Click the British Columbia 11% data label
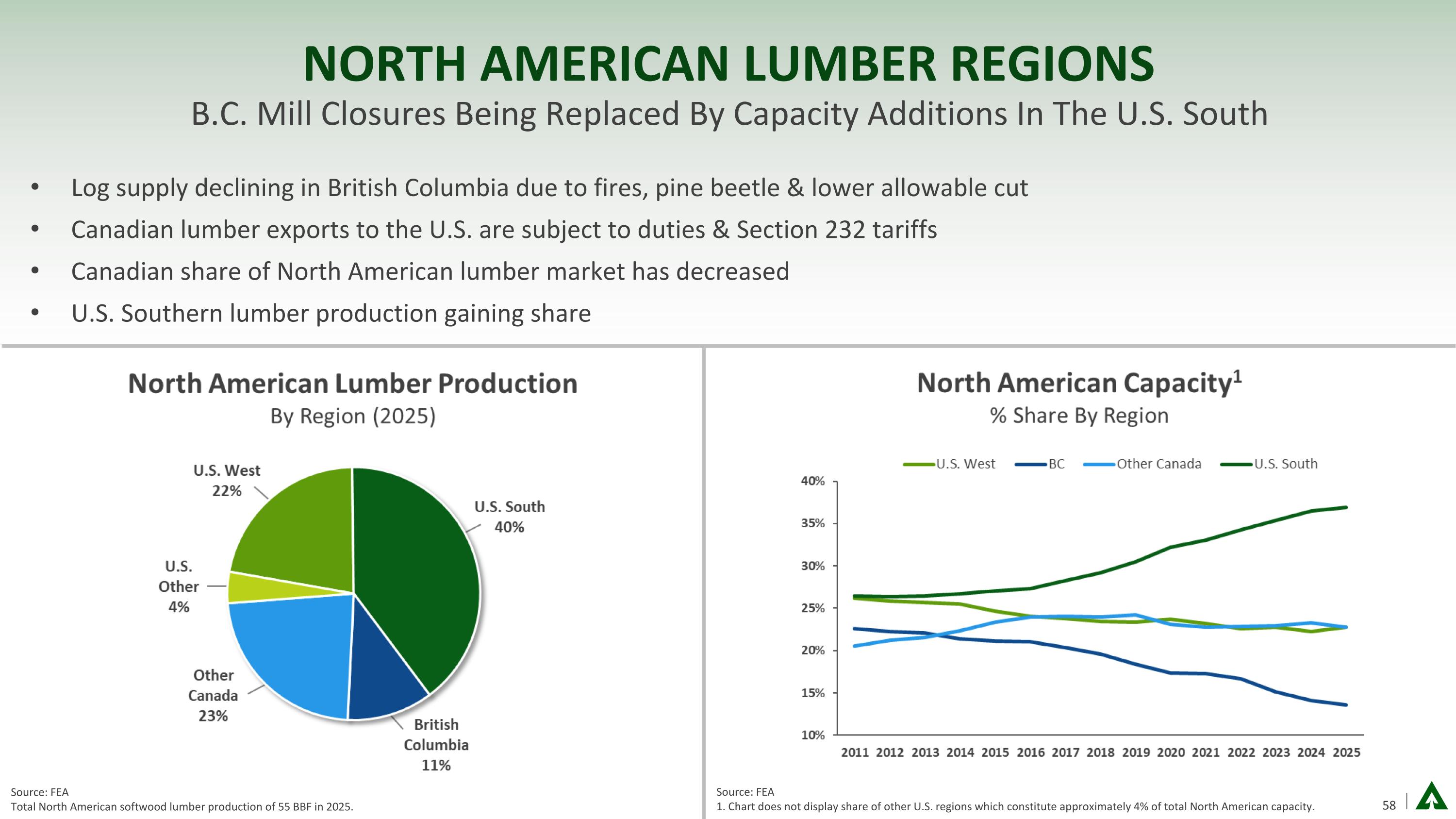Image resolution: width=1456 pixels, height=819 pixels. (x=436, y=745)
